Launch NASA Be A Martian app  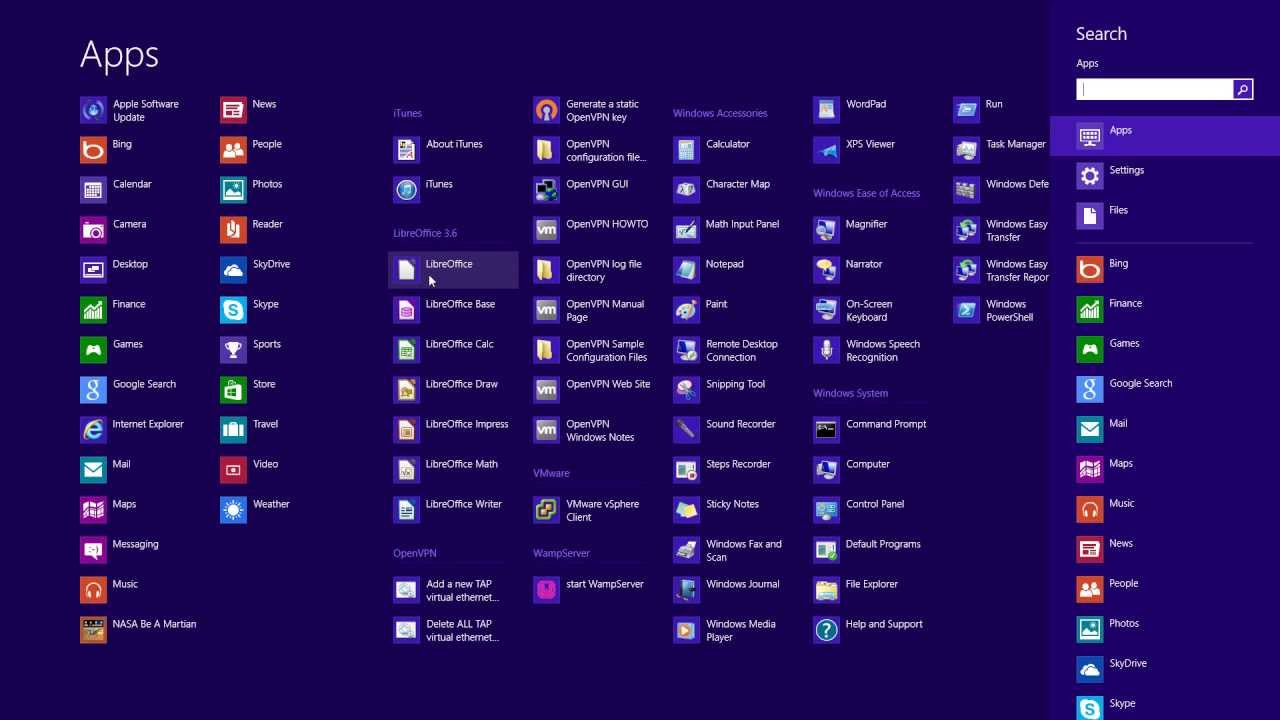tap(93, 630)
